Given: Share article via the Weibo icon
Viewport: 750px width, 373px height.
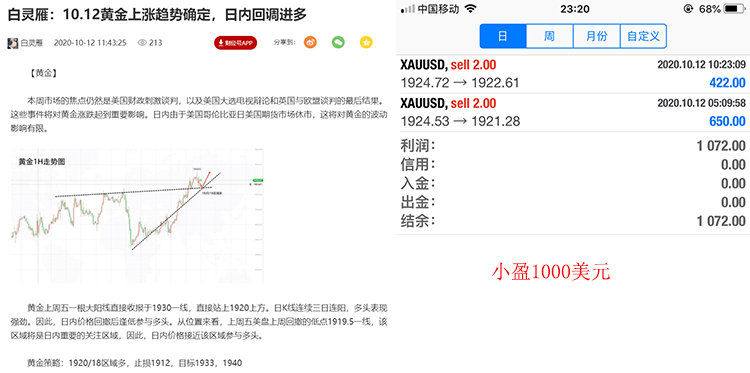Looking at the screenshot, I should coord(310,43).
